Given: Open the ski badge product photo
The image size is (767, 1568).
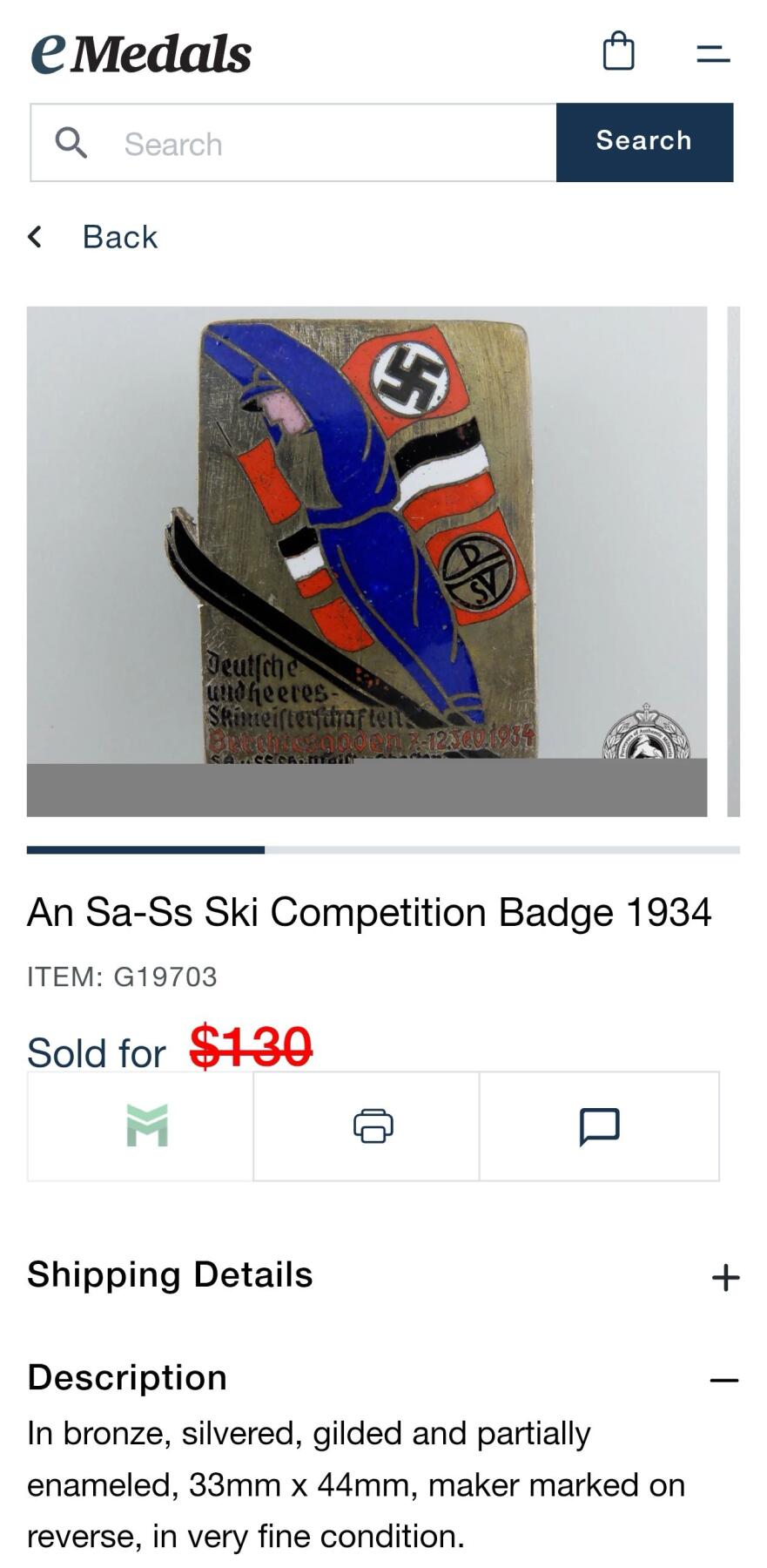Looking at the screenshot, I should 367,561.
